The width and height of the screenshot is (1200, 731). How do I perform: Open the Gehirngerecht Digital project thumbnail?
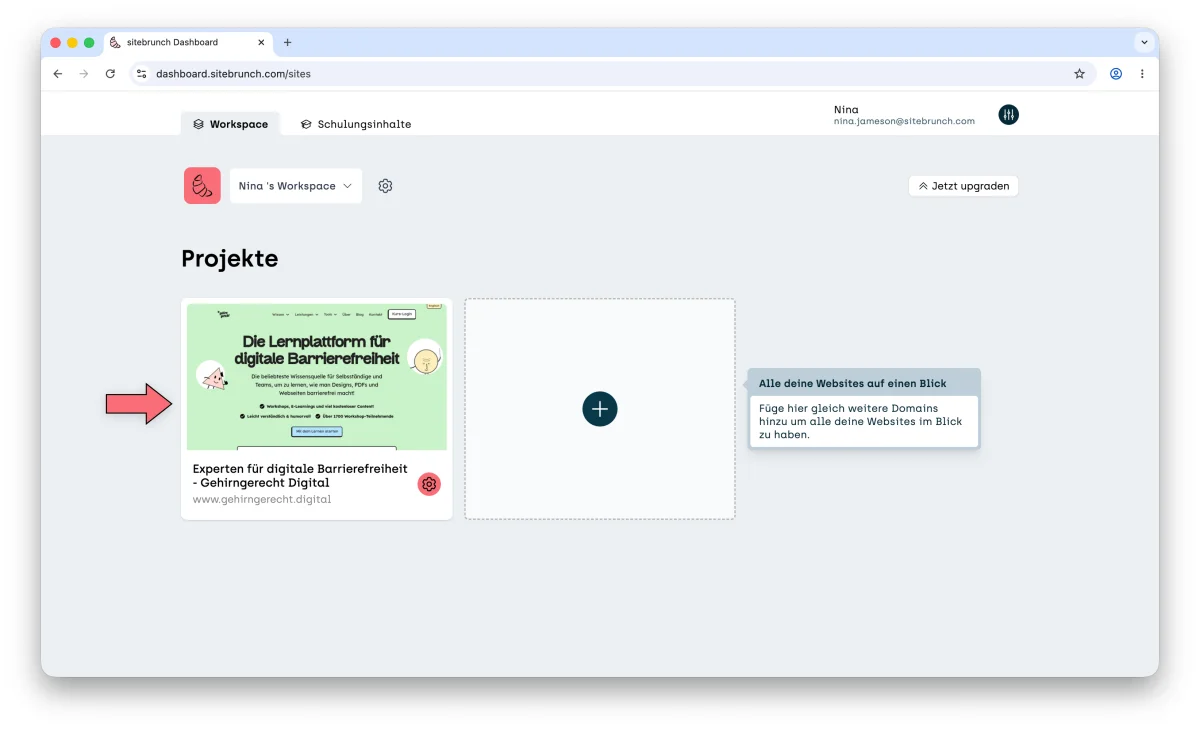[x=317, y=376]
